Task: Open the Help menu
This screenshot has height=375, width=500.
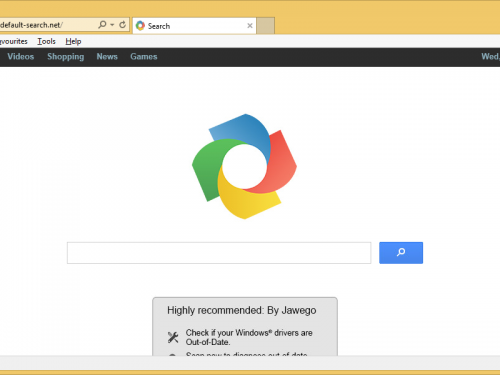Action: [x=73, y=41]
